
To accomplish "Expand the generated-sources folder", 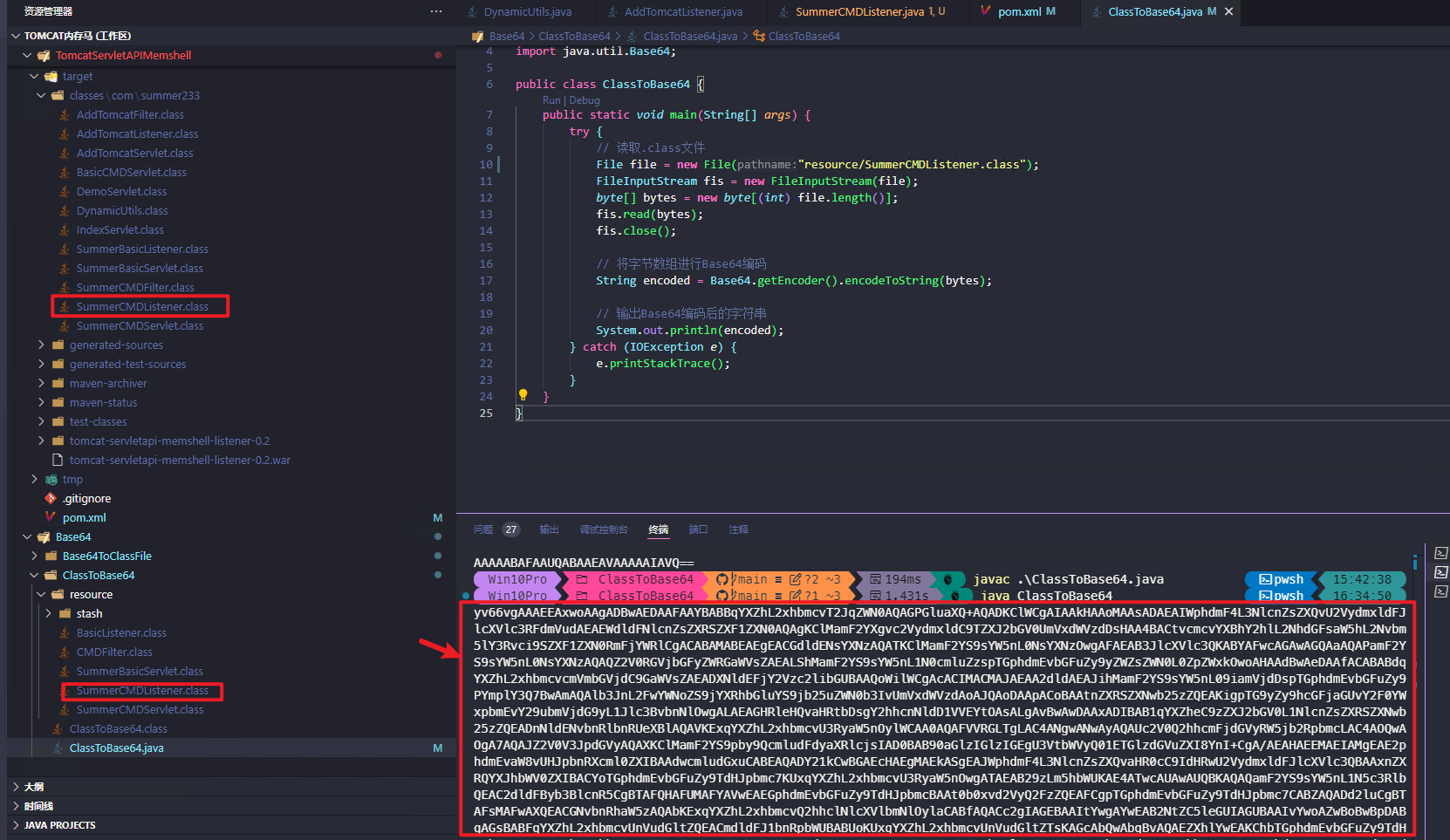I will 41,345.
